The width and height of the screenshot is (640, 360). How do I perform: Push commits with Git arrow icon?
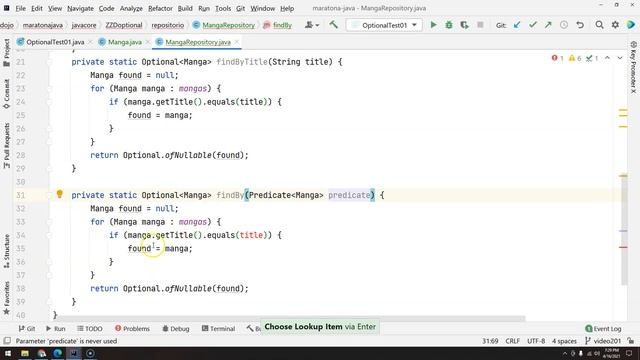(548, 25)
